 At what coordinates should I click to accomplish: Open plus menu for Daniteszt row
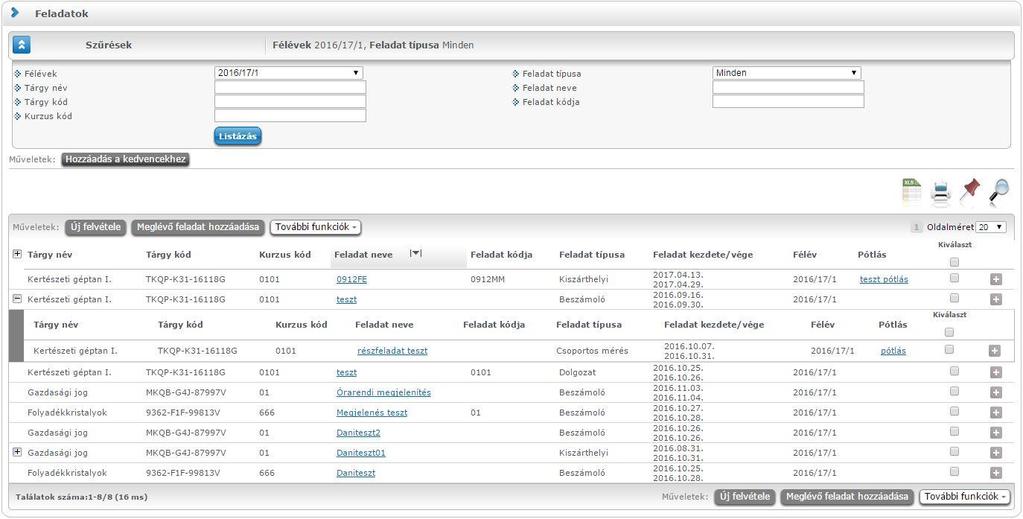(996, 473)
